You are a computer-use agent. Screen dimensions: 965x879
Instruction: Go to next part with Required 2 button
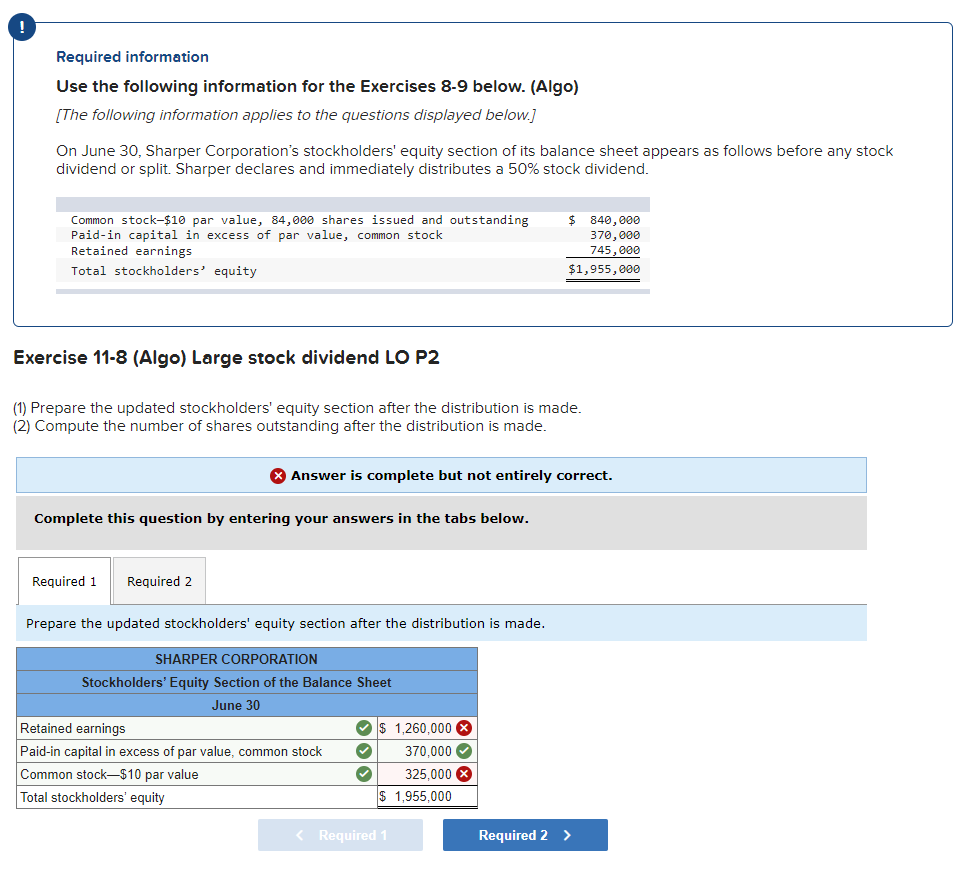525,835
